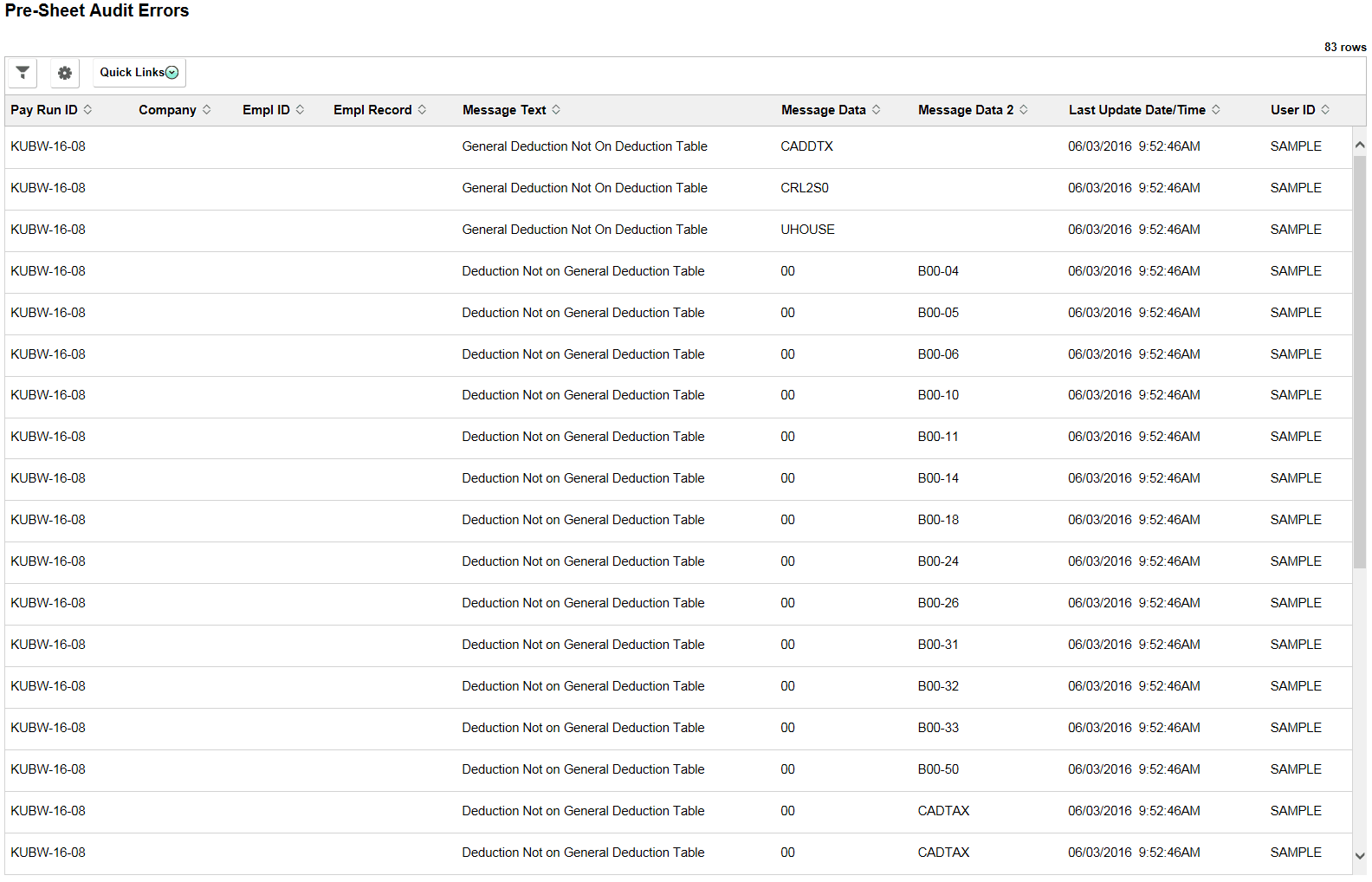1372x882 pixels.
Task: Open the filter funnel icon
Action: pos(23,73)
